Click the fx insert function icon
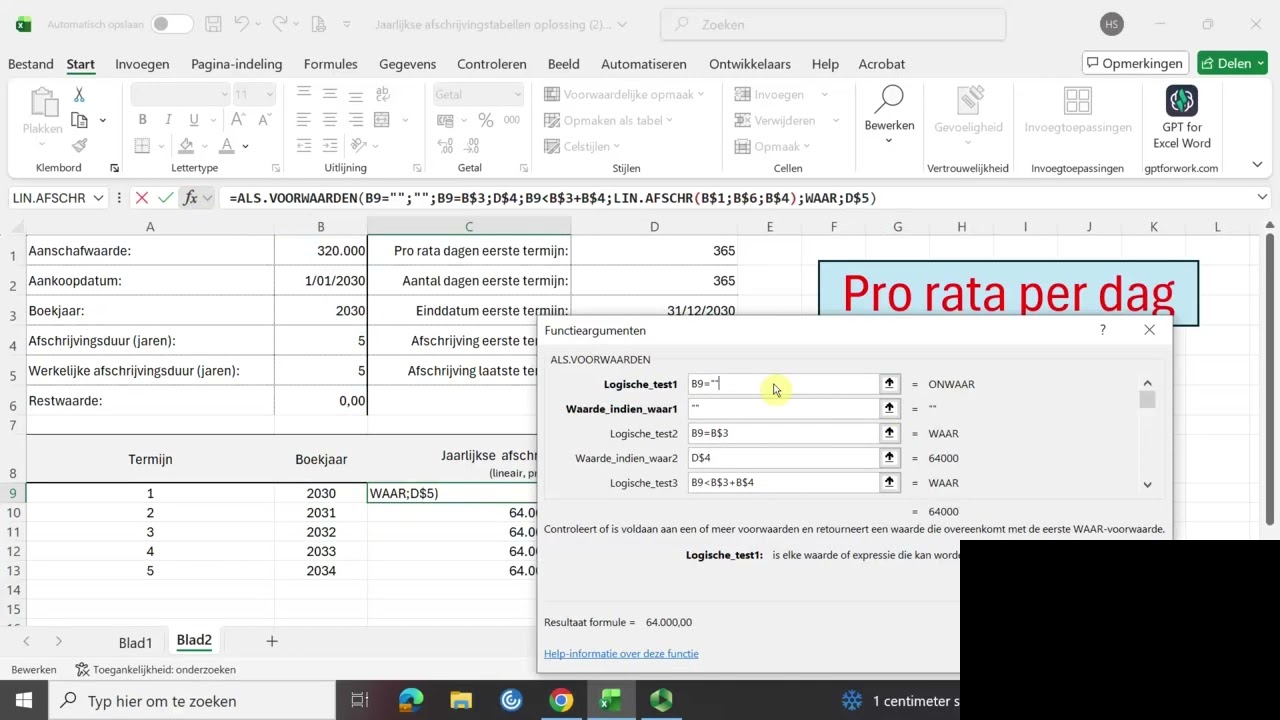The width and height of the screenshot is (1280, 720). [x=190, y=198]
